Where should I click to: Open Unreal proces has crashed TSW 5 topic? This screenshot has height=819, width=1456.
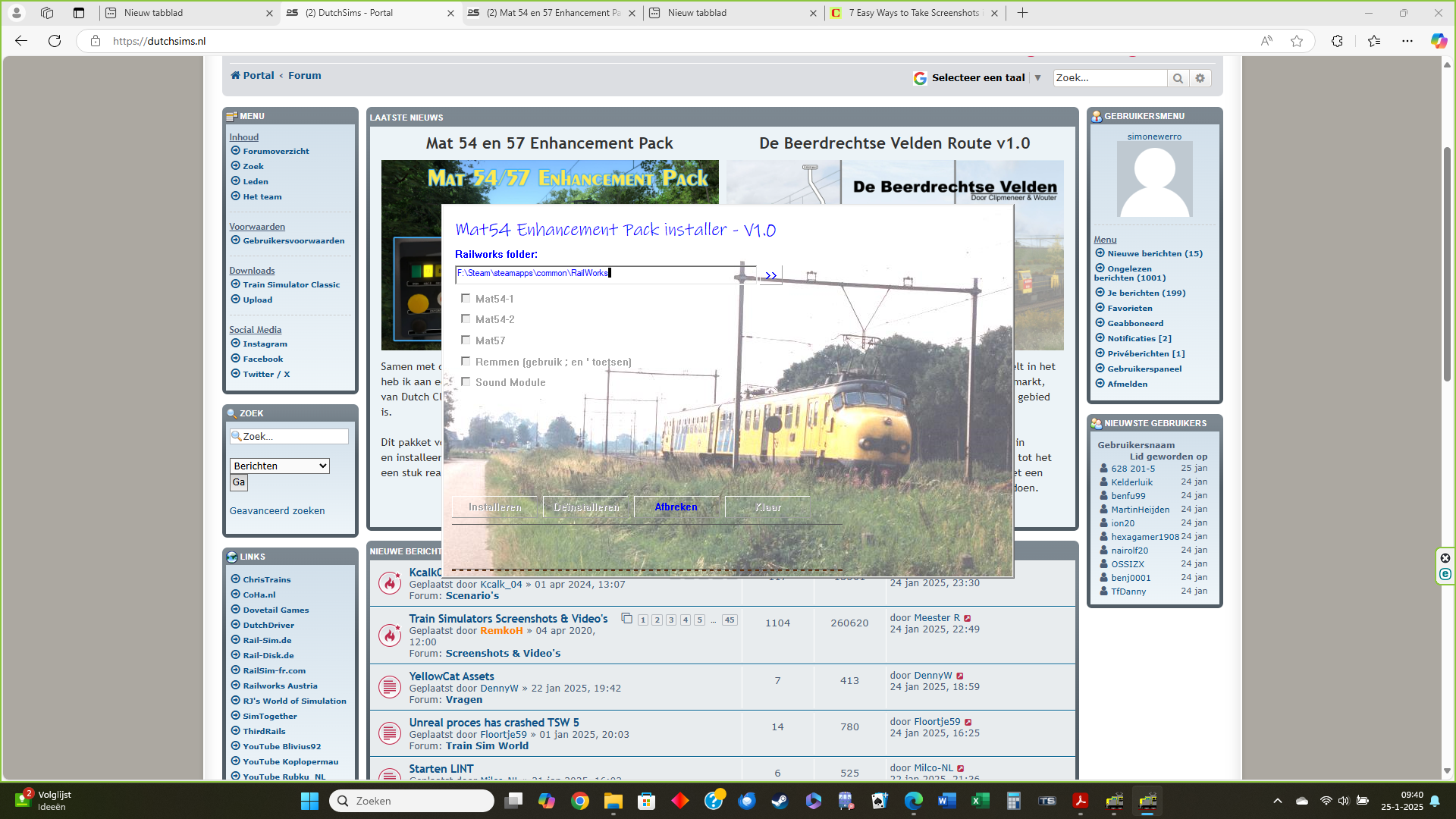click(494, 722)
